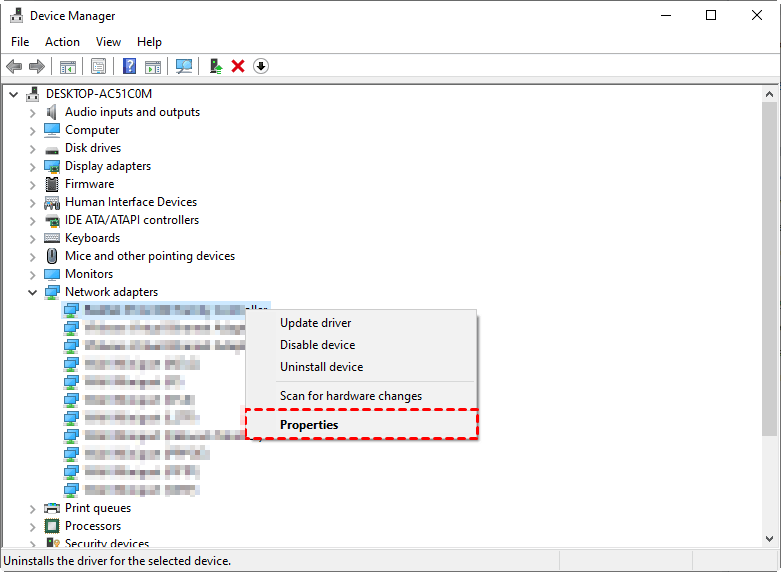Click Scan for hardware changes monitor icon
Viewport: 781px width, 572px height.
click(x=184, y=66)
